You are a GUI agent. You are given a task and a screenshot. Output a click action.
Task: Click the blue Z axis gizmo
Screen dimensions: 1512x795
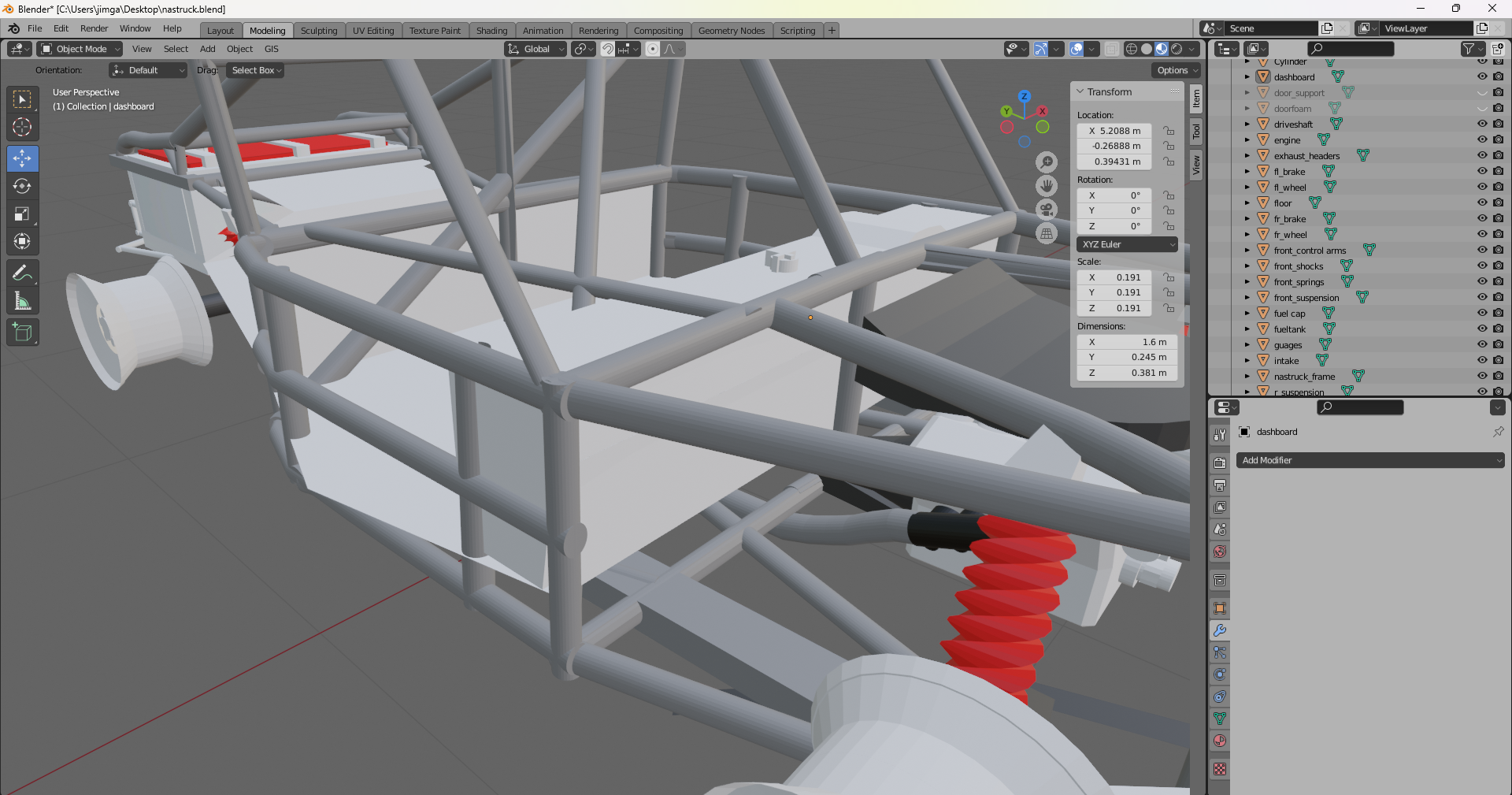[1024, 96]
